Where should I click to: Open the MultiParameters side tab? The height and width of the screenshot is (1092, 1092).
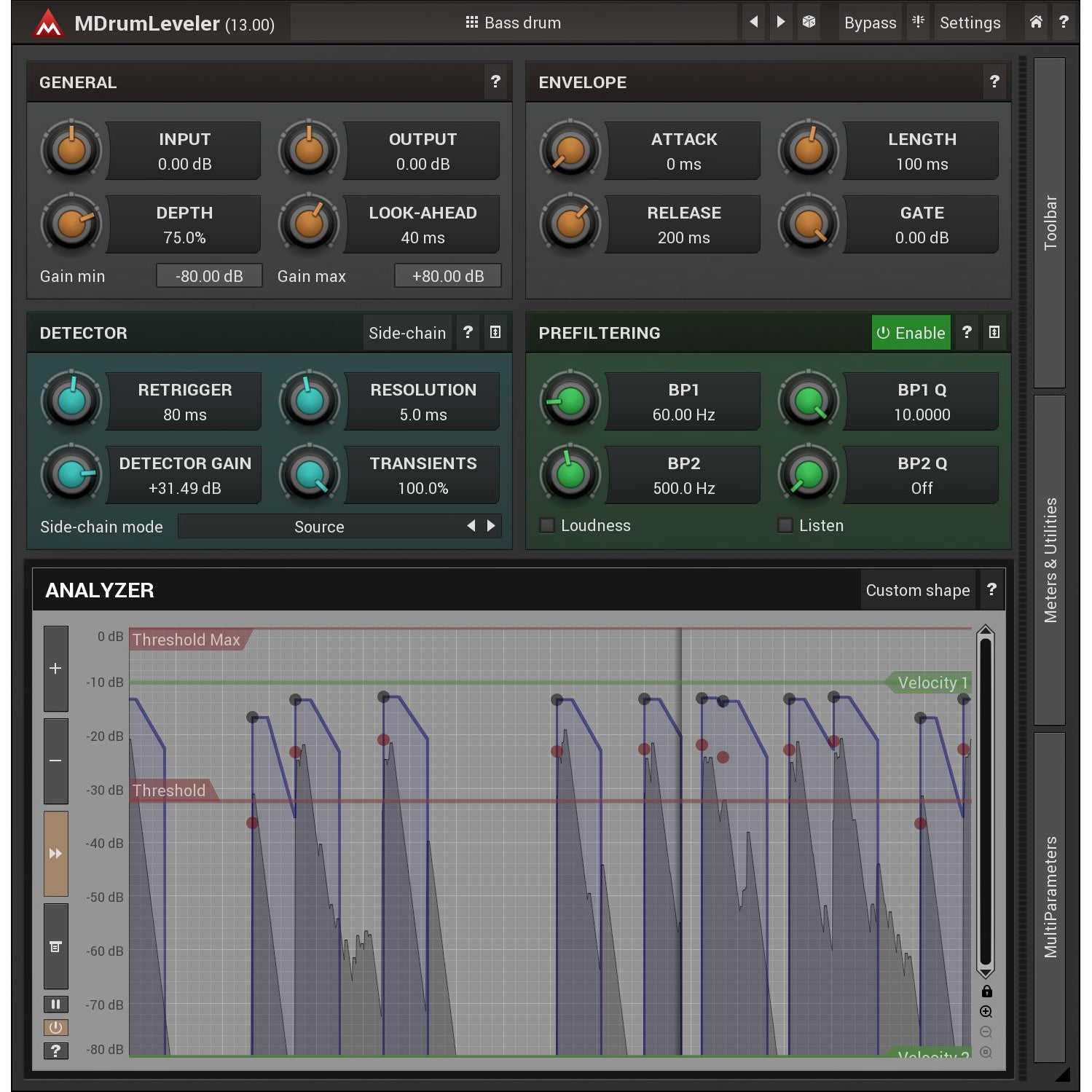click(x=1050, y=896)
